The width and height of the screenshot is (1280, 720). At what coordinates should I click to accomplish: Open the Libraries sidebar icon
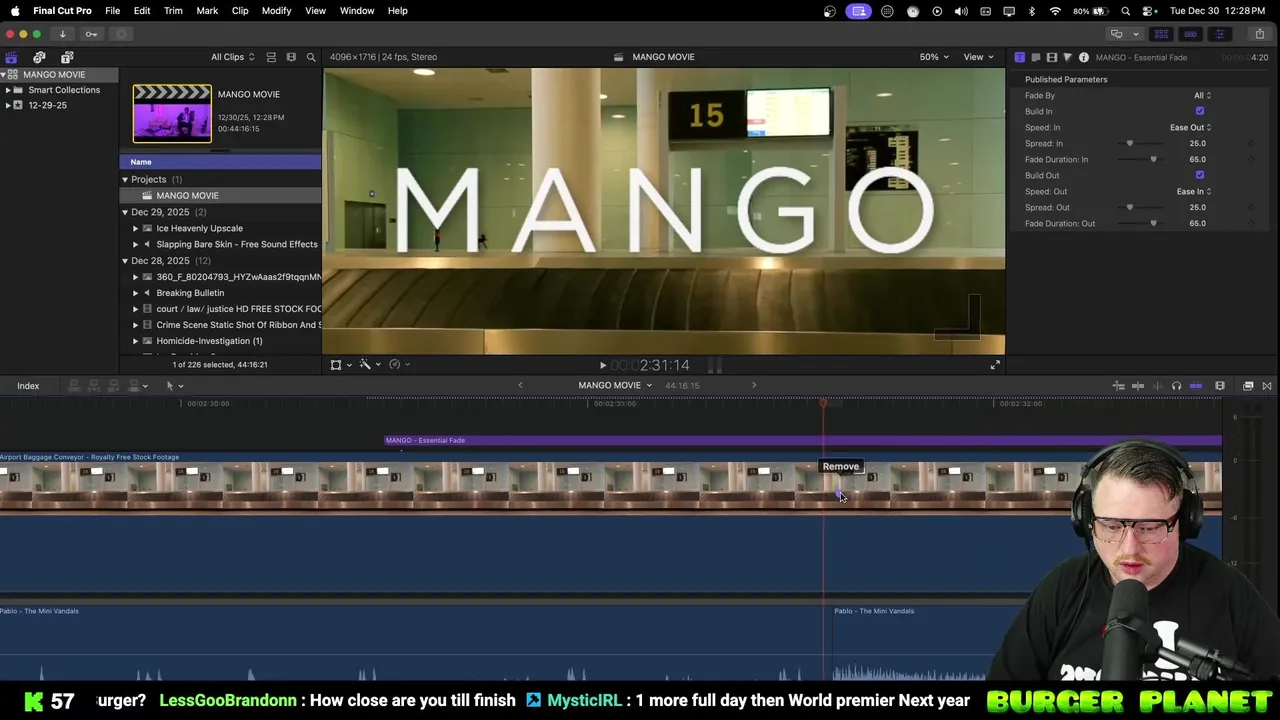point(11,57)
